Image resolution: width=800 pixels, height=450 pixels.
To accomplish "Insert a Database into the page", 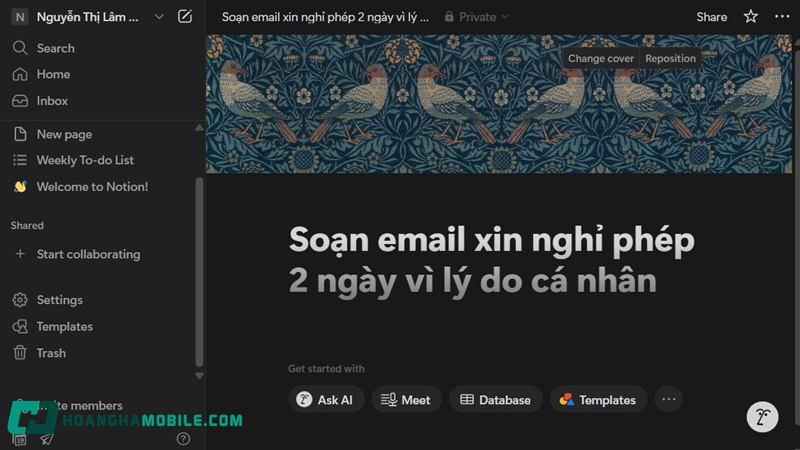I will 496,400.
